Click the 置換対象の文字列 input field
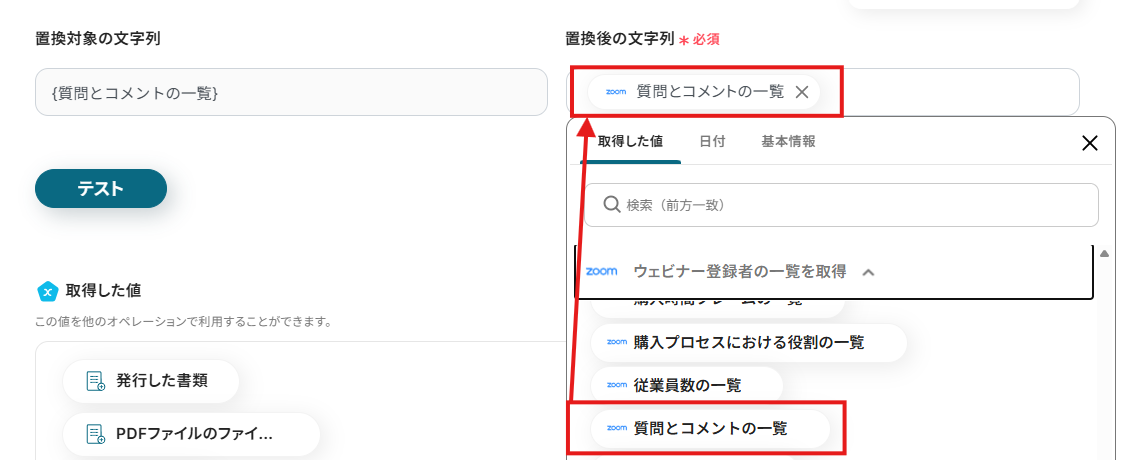1148x460 pixels. click(291, 93)
